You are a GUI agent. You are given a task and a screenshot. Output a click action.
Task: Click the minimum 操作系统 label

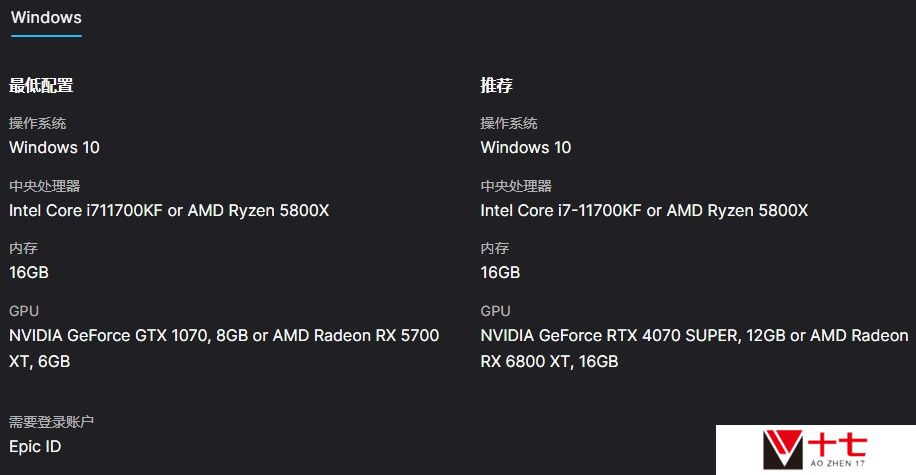pos(37,123)
